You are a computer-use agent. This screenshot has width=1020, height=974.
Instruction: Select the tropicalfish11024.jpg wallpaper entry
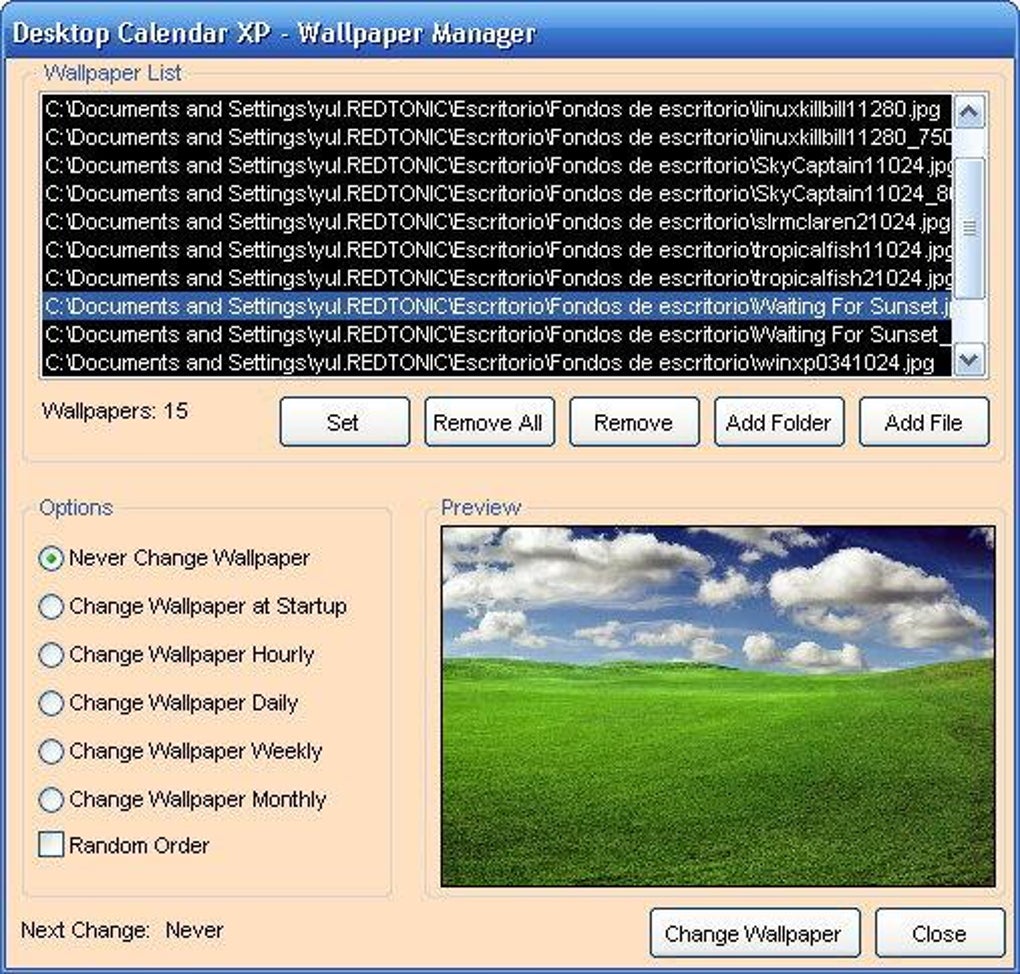490,250
